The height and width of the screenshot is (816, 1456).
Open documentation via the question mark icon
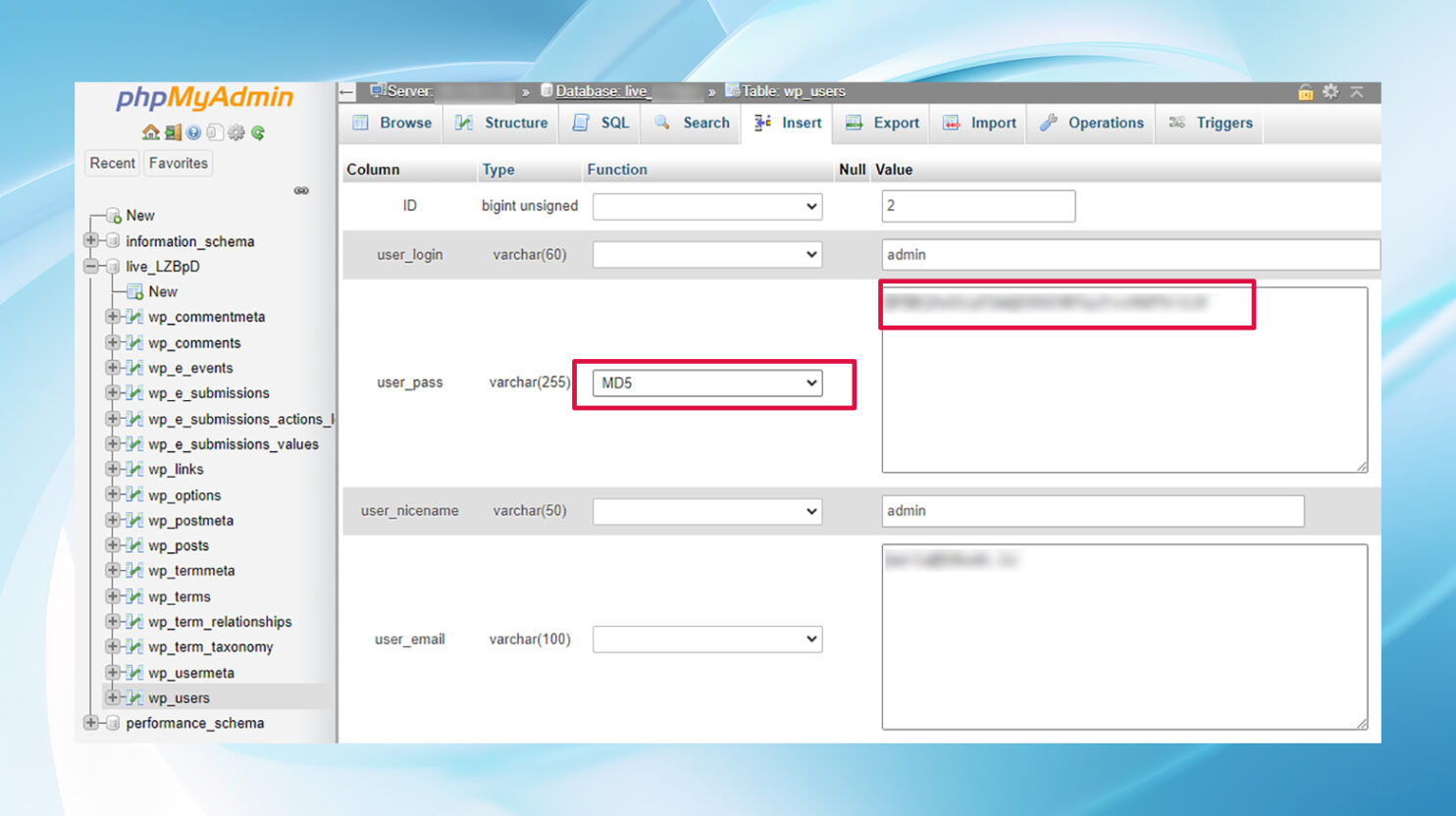click(x=192, y=132)
